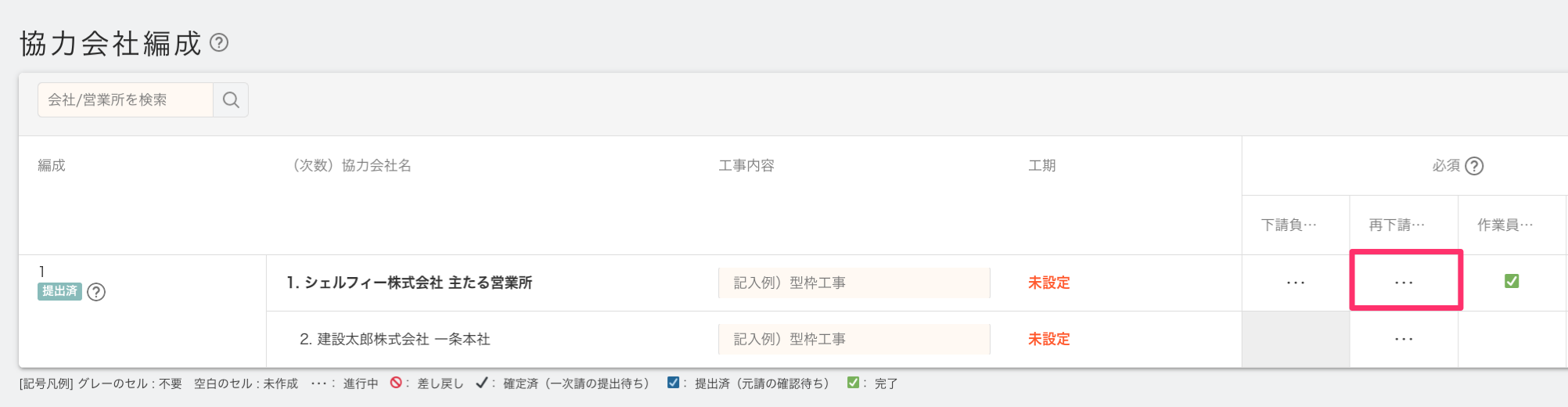Open 1. シェルフィー株式会社 主たる営業所
This screenshot has height=407, width=1568.
pos(409,283)
